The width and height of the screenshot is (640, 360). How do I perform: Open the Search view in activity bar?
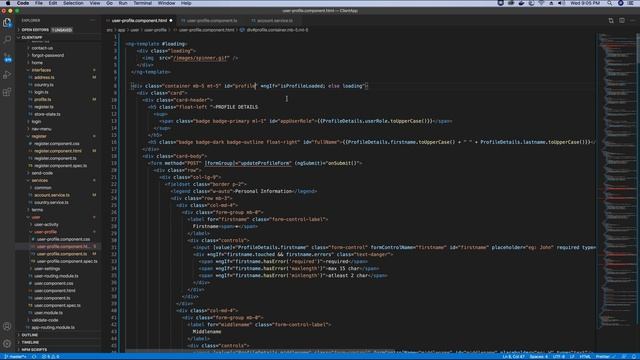point(7,40)
